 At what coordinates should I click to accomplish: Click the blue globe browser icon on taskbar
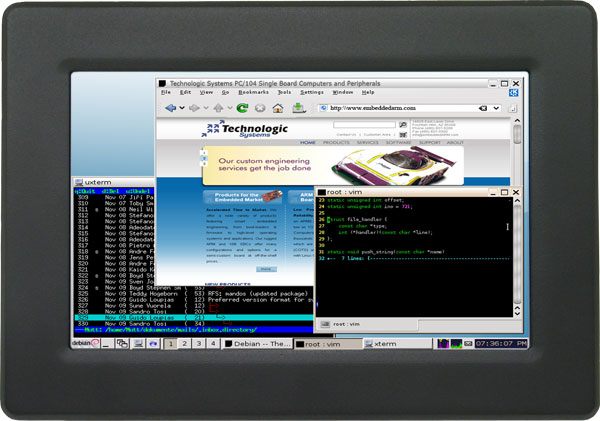[x=153, y=344]
